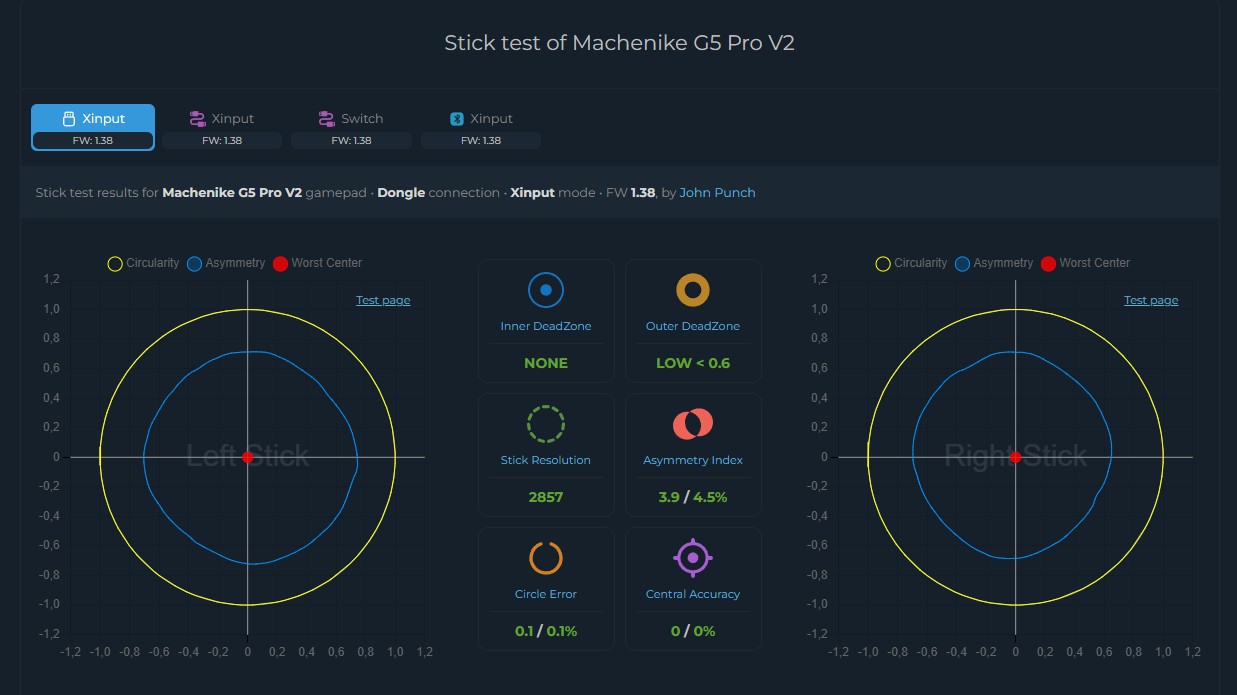Click the Inner DeadZone label
1237x695 pixels.
(x=546, y=326)
